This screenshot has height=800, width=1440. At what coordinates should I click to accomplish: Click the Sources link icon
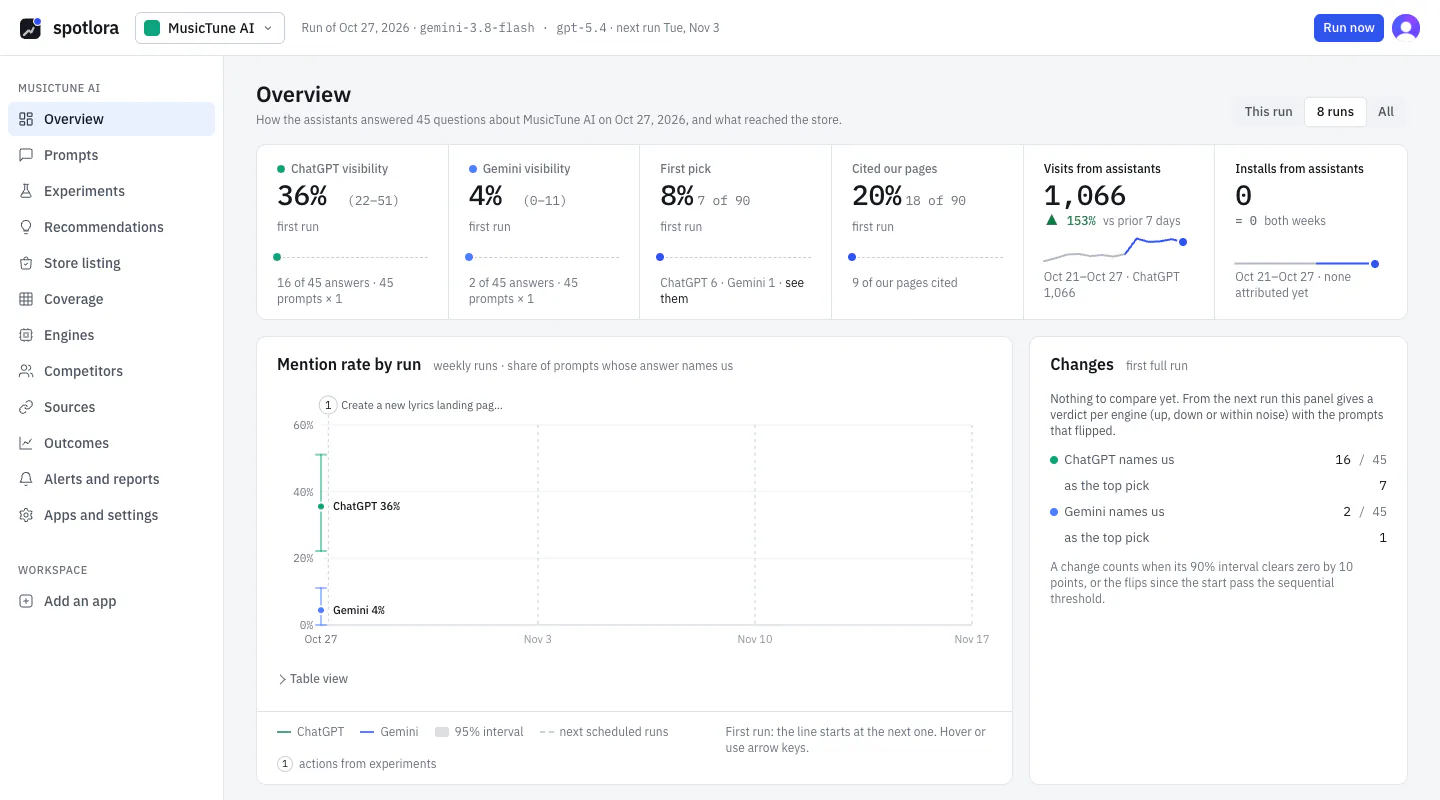26,407
